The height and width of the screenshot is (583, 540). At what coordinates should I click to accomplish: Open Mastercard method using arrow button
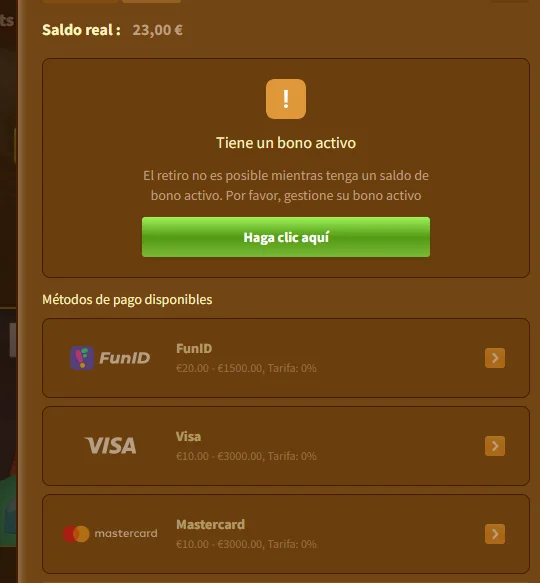[495, 534]
